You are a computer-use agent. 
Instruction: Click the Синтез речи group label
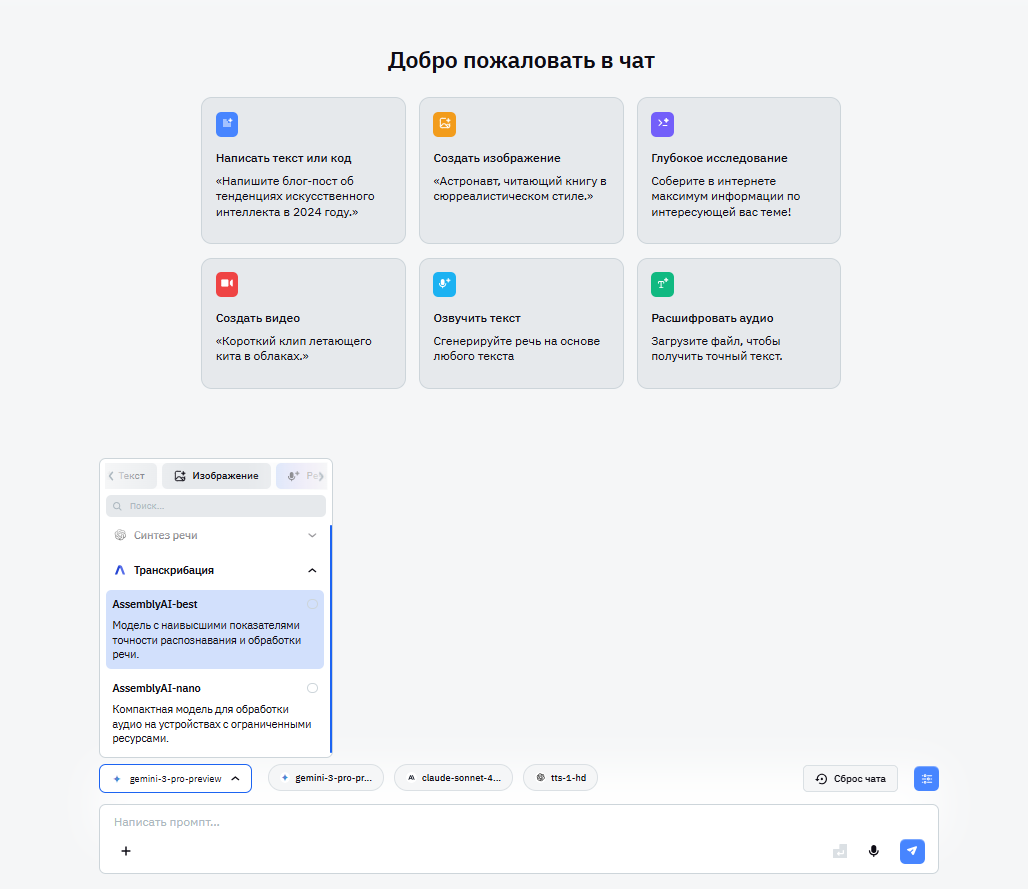pos(166,535)
